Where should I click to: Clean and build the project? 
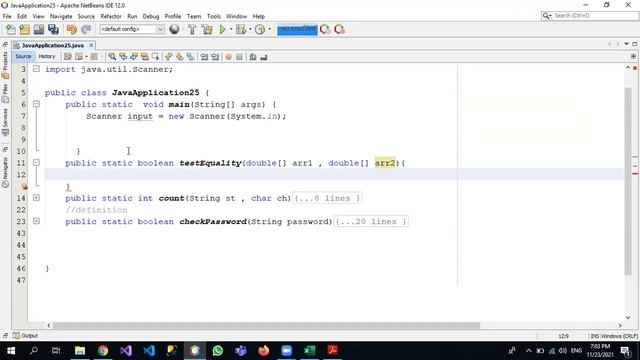pyautogui.click(x=207, y=29)
